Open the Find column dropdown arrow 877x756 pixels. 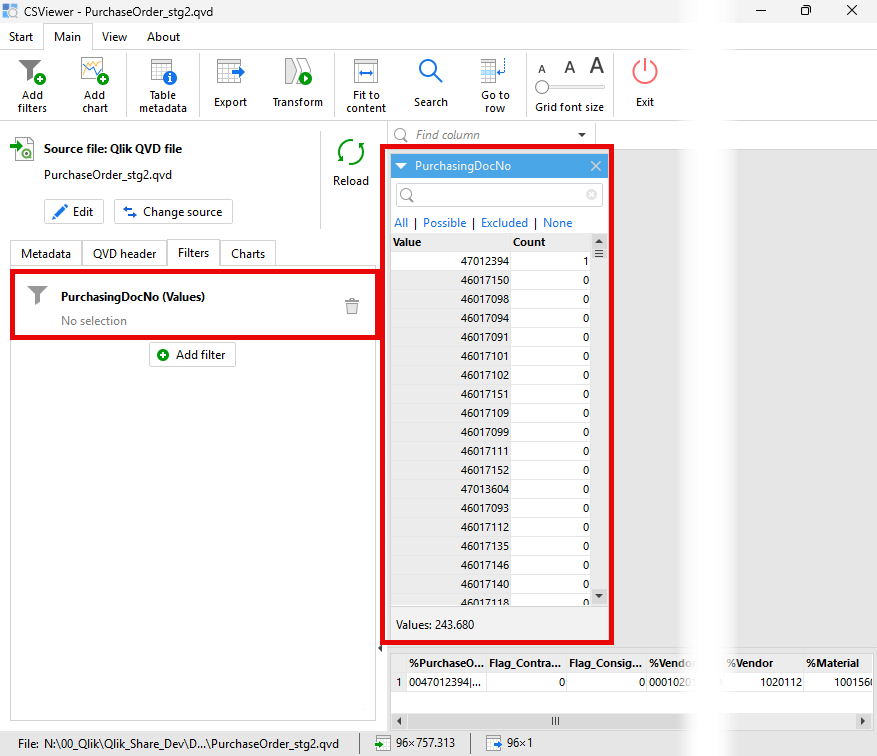(x=582, y=135)
